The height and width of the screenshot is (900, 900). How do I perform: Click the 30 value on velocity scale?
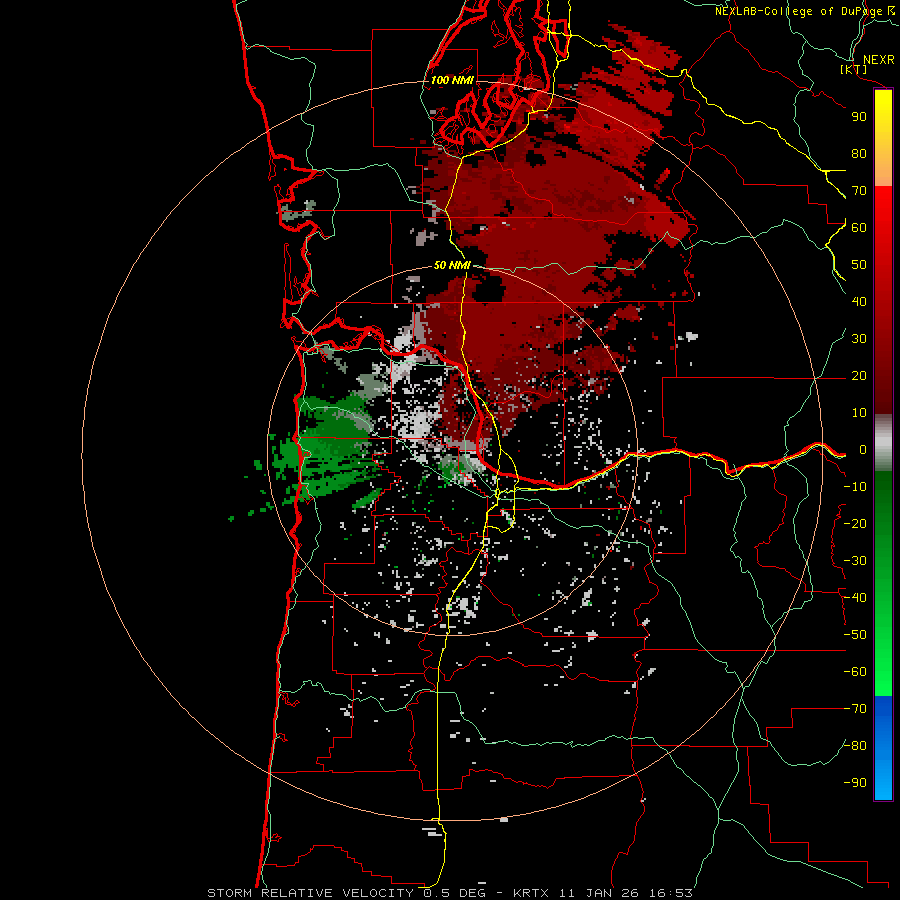[859, 339]
